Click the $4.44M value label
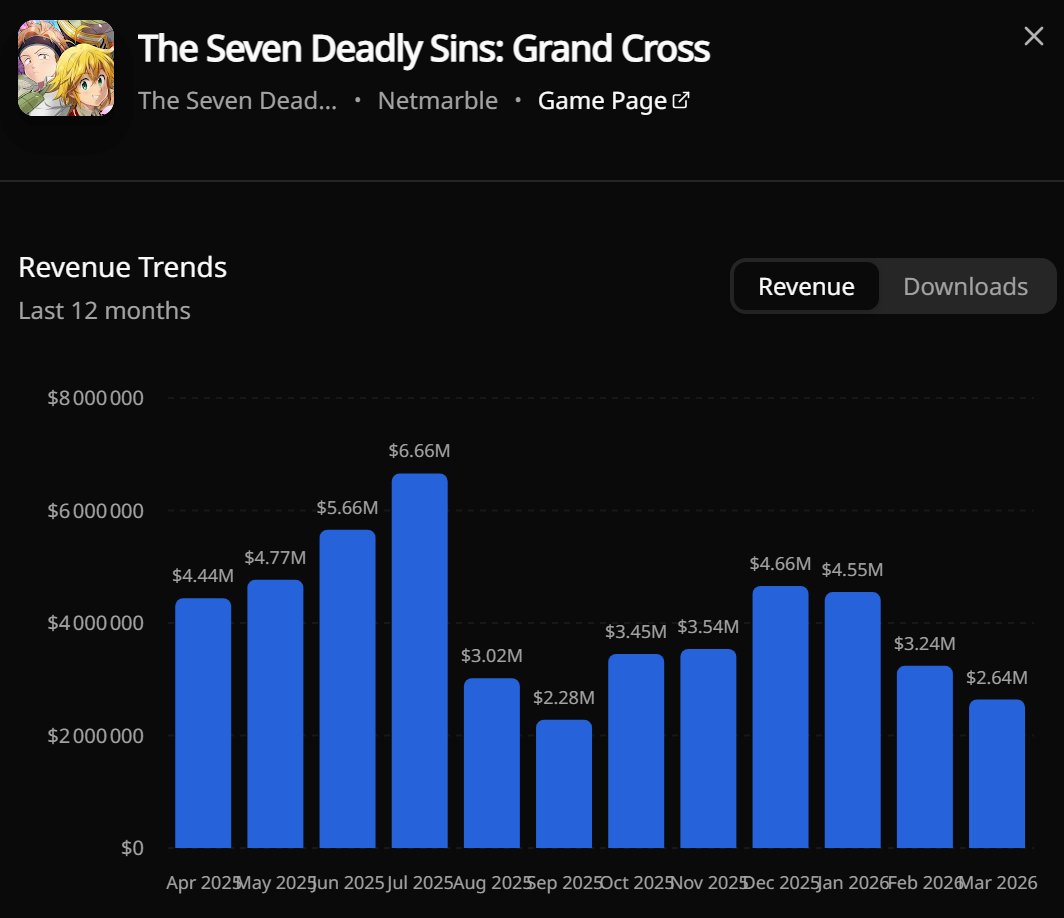Viewport: 1064px width, 918px height. coord(203,575)
